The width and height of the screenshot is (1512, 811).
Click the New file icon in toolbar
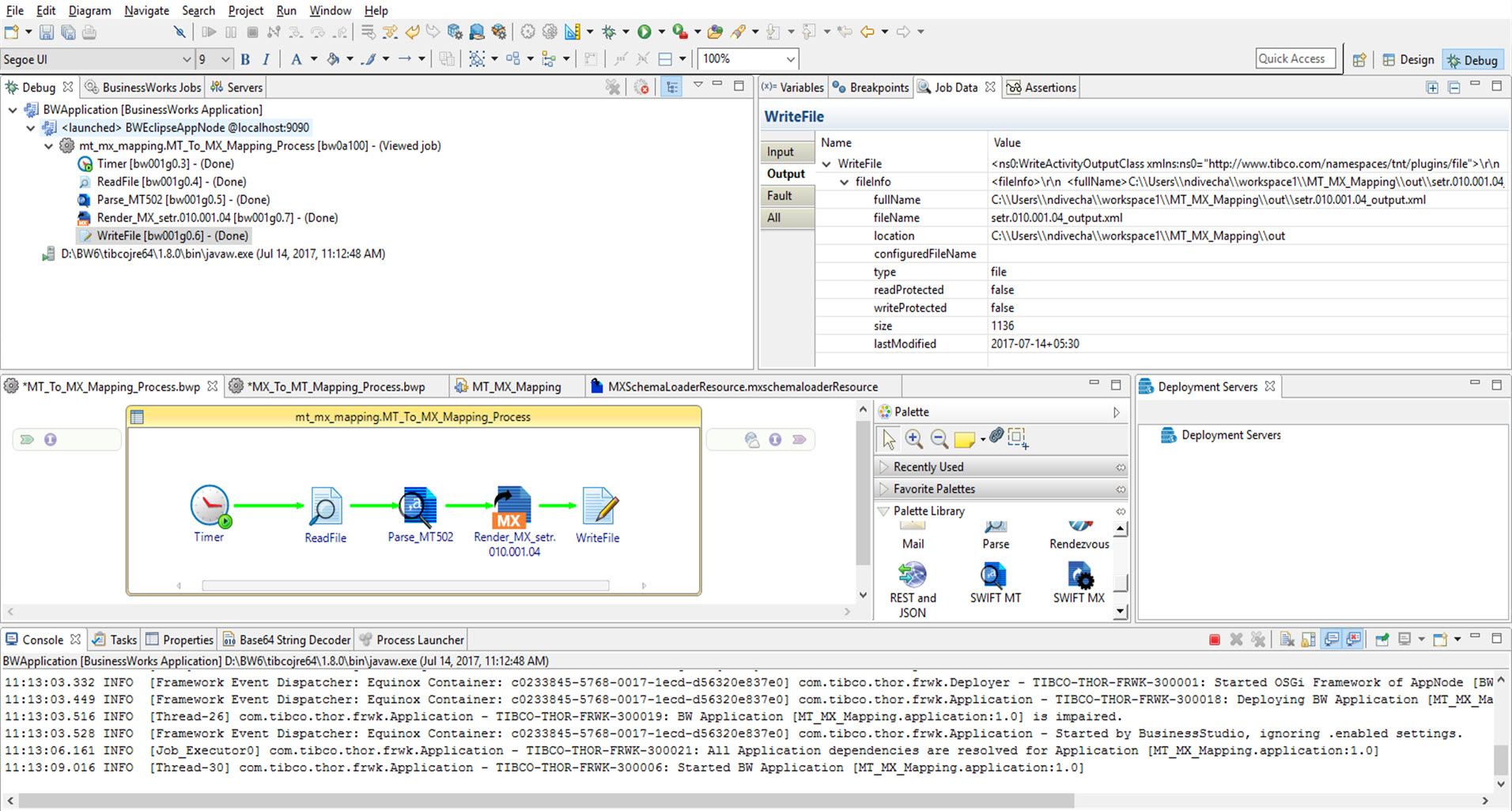[11, 32]
